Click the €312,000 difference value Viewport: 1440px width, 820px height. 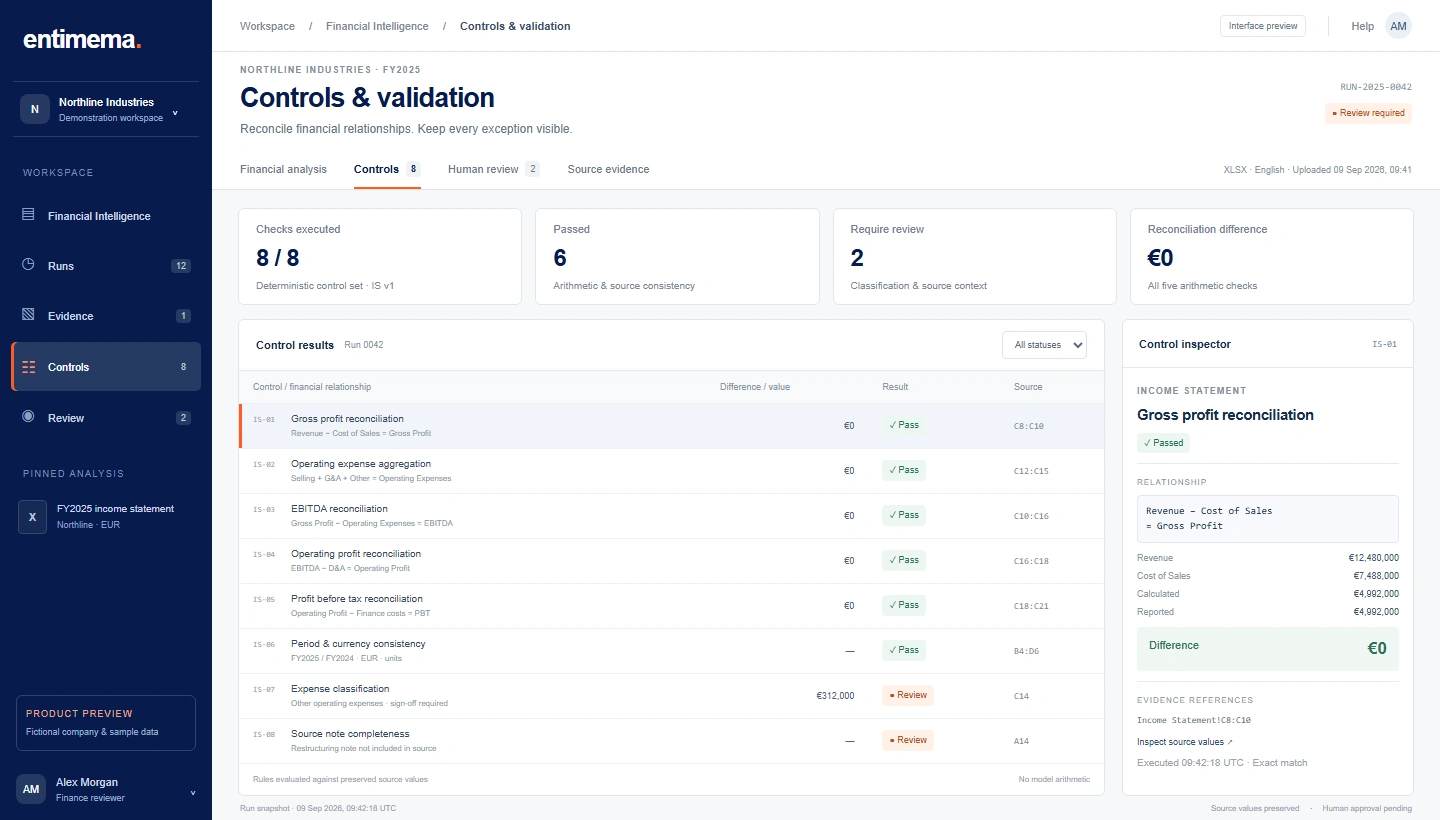tap(835, 696)
